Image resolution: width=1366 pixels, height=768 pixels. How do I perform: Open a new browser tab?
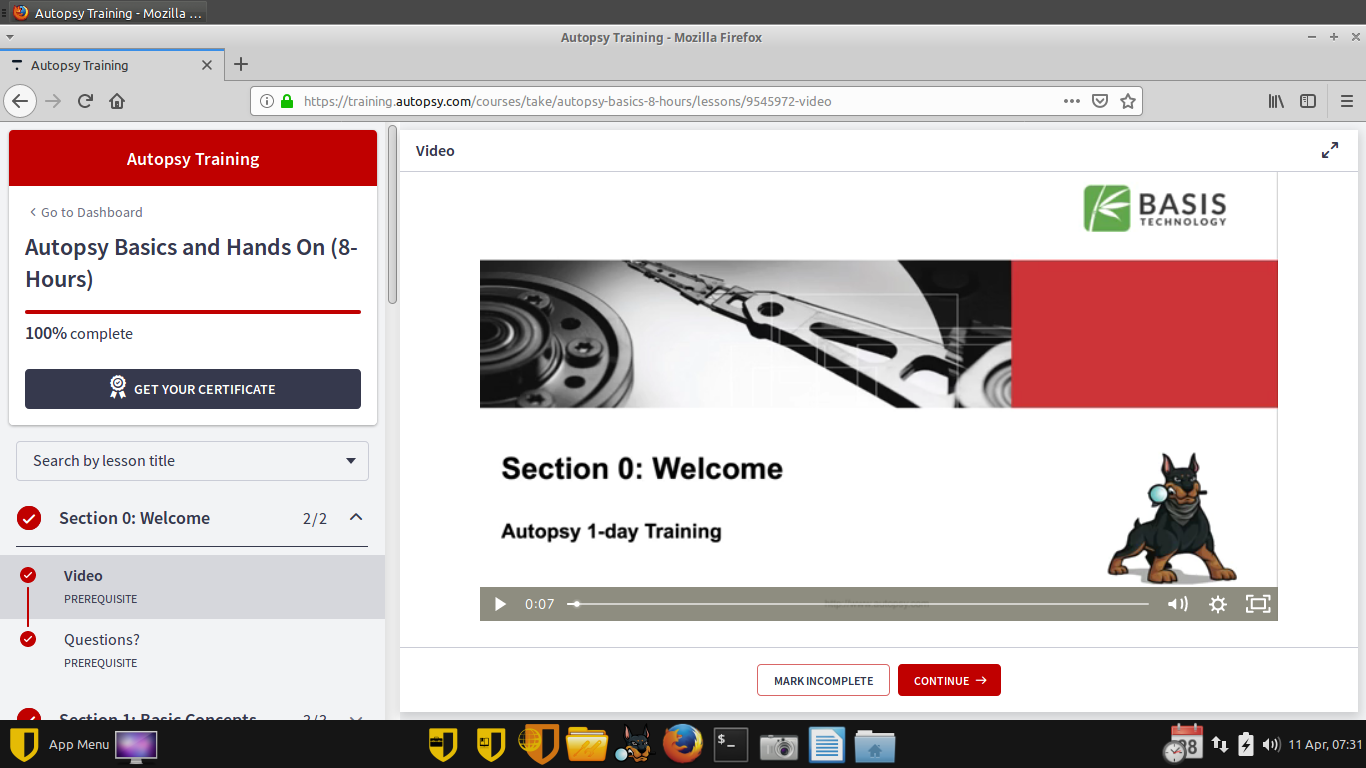click(x=240, y=64)
